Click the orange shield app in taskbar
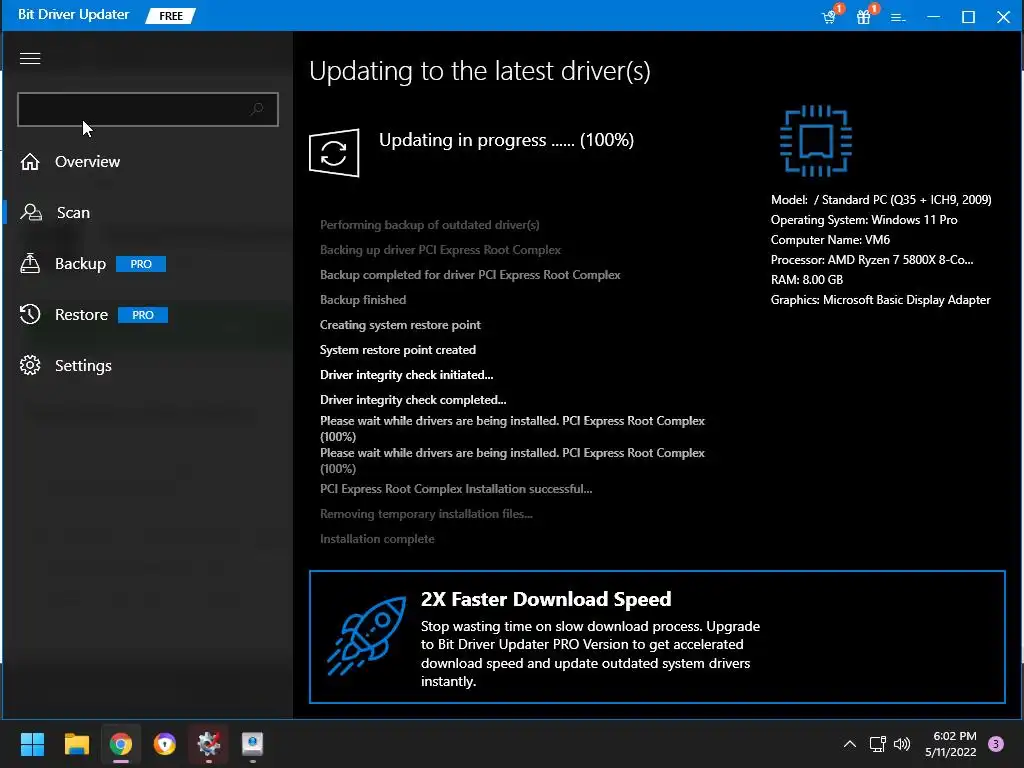The image size is (1024, 768). [x=165, y=744]
